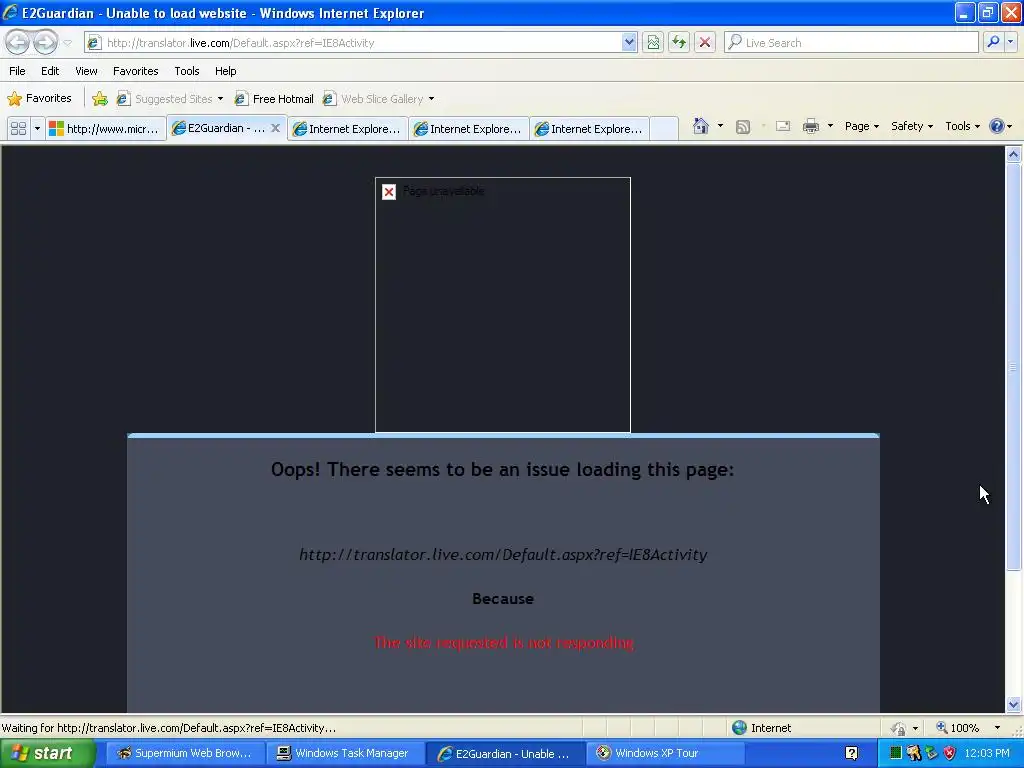This screenshot has height=768, width=1024.
Task: Open recent pages dropdown next to Forward
Action: pos(67,43)
